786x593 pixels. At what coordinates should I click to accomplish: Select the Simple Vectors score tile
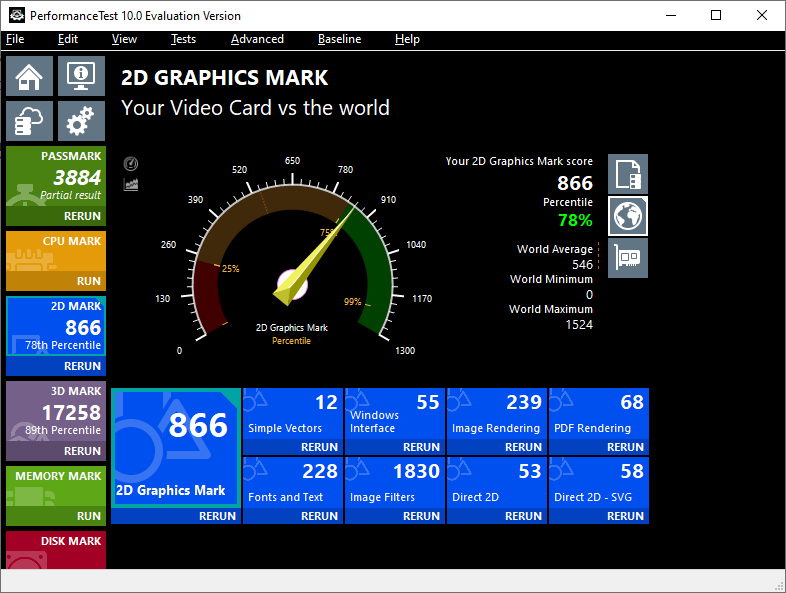(293, 414)
